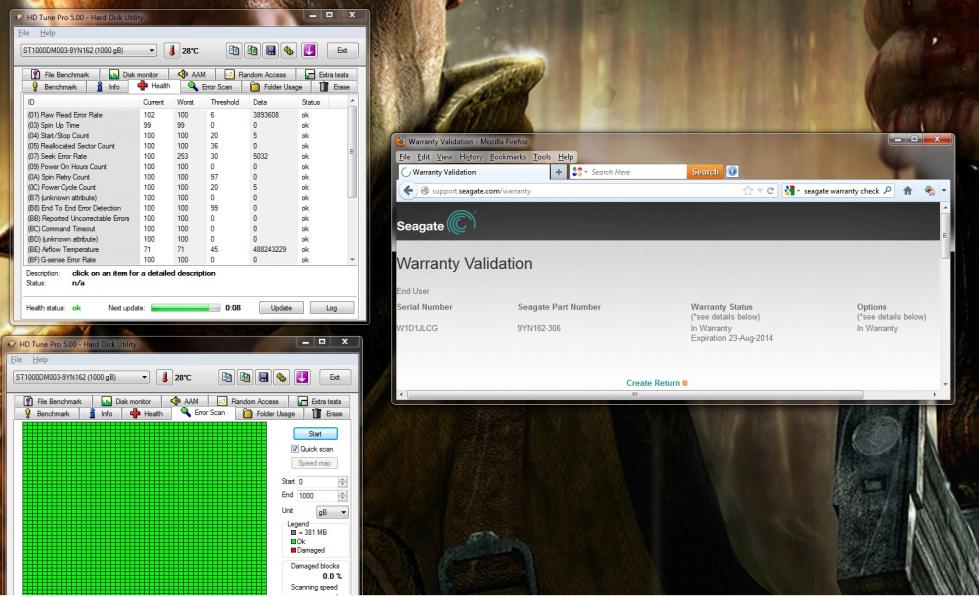
Task: Expand the drive selector in top HD Tune window
Action: click(152, 51)
